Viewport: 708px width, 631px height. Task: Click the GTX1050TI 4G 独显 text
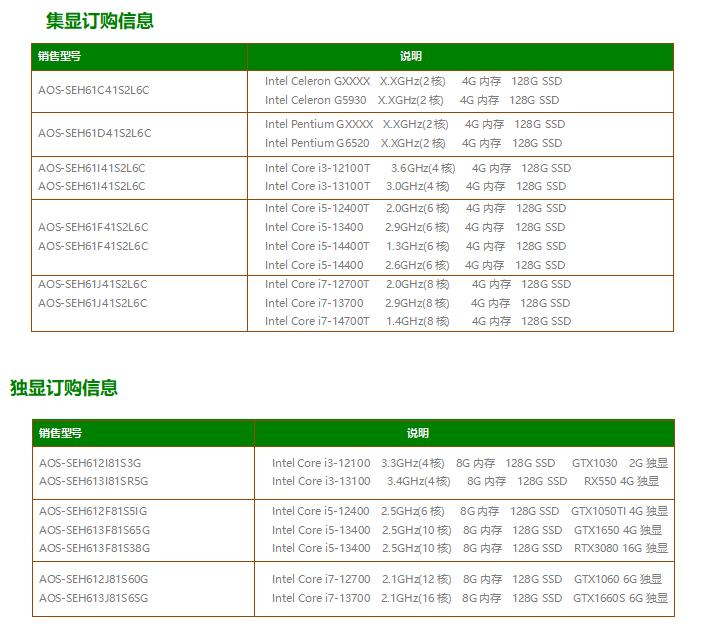coord(620,511)
